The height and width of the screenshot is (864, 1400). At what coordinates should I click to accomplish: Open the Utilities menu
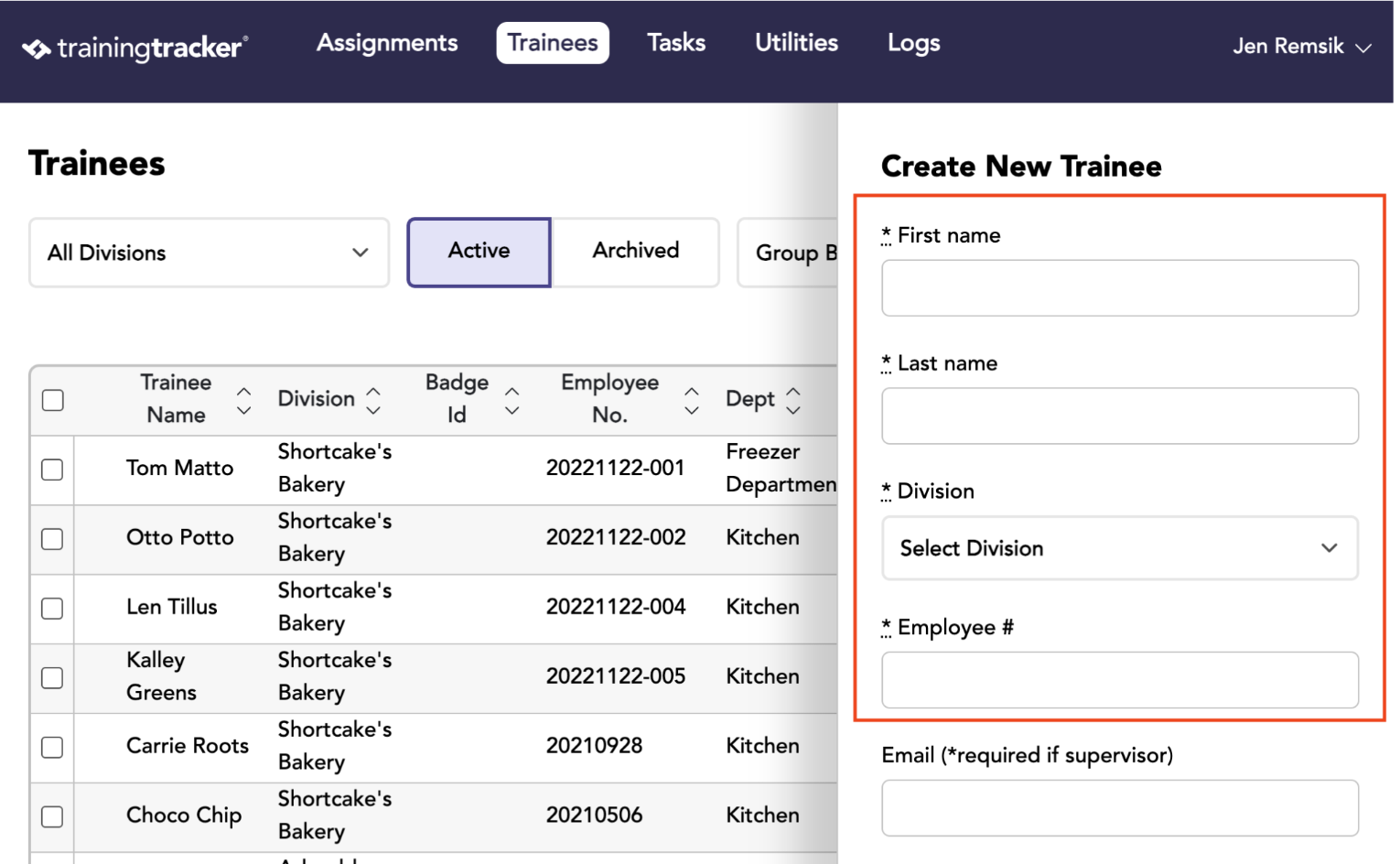pyautogui.click(x=796, y=43)
